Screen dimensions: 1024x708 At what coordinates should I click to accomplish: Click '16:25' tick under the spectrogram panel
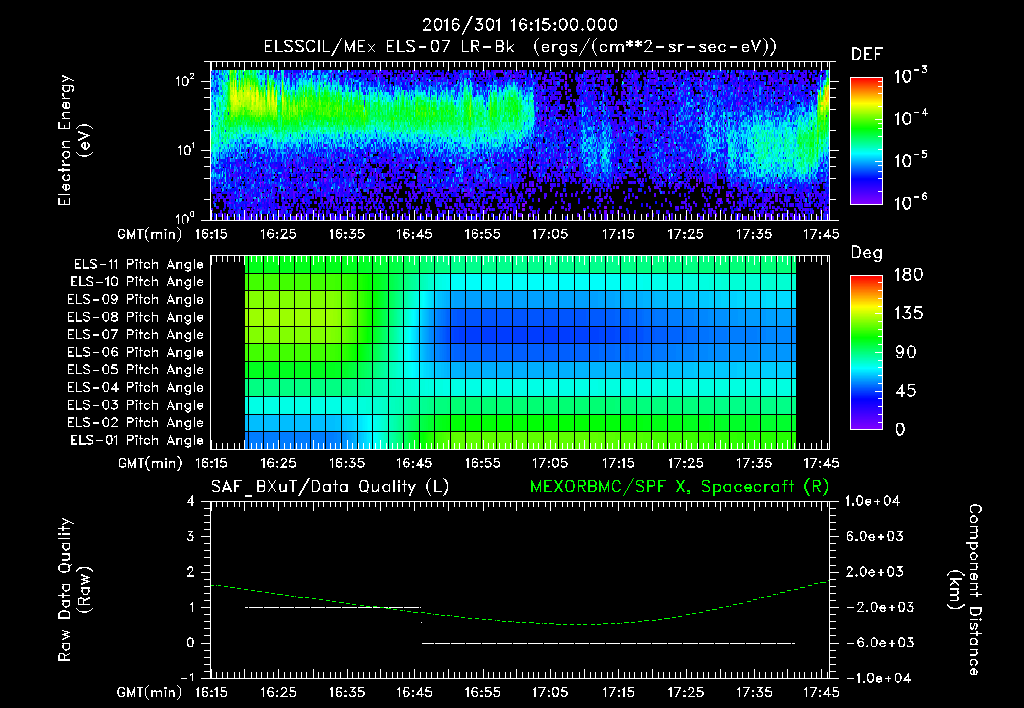pyautogui.click(x=278, y=234)
